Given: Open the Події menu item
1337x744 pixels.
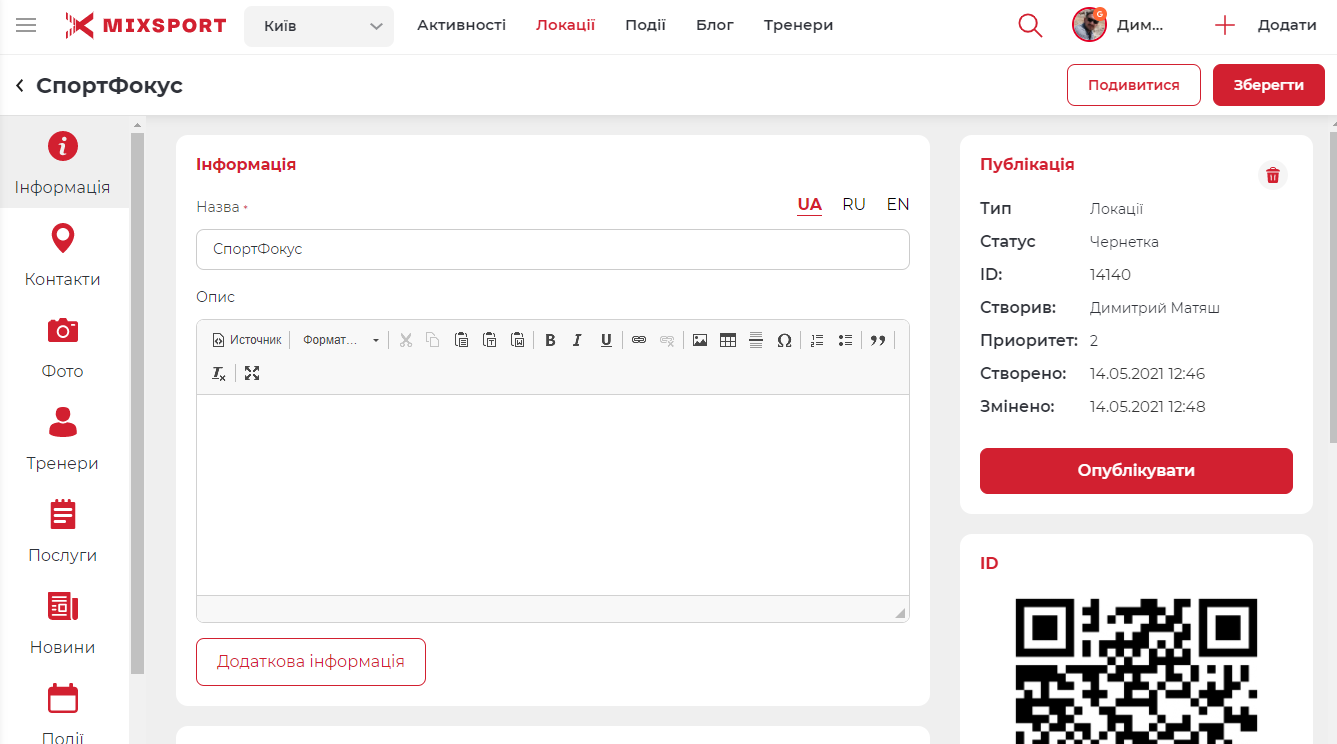Looking at the screenshot, I should [x=645, y=26].
